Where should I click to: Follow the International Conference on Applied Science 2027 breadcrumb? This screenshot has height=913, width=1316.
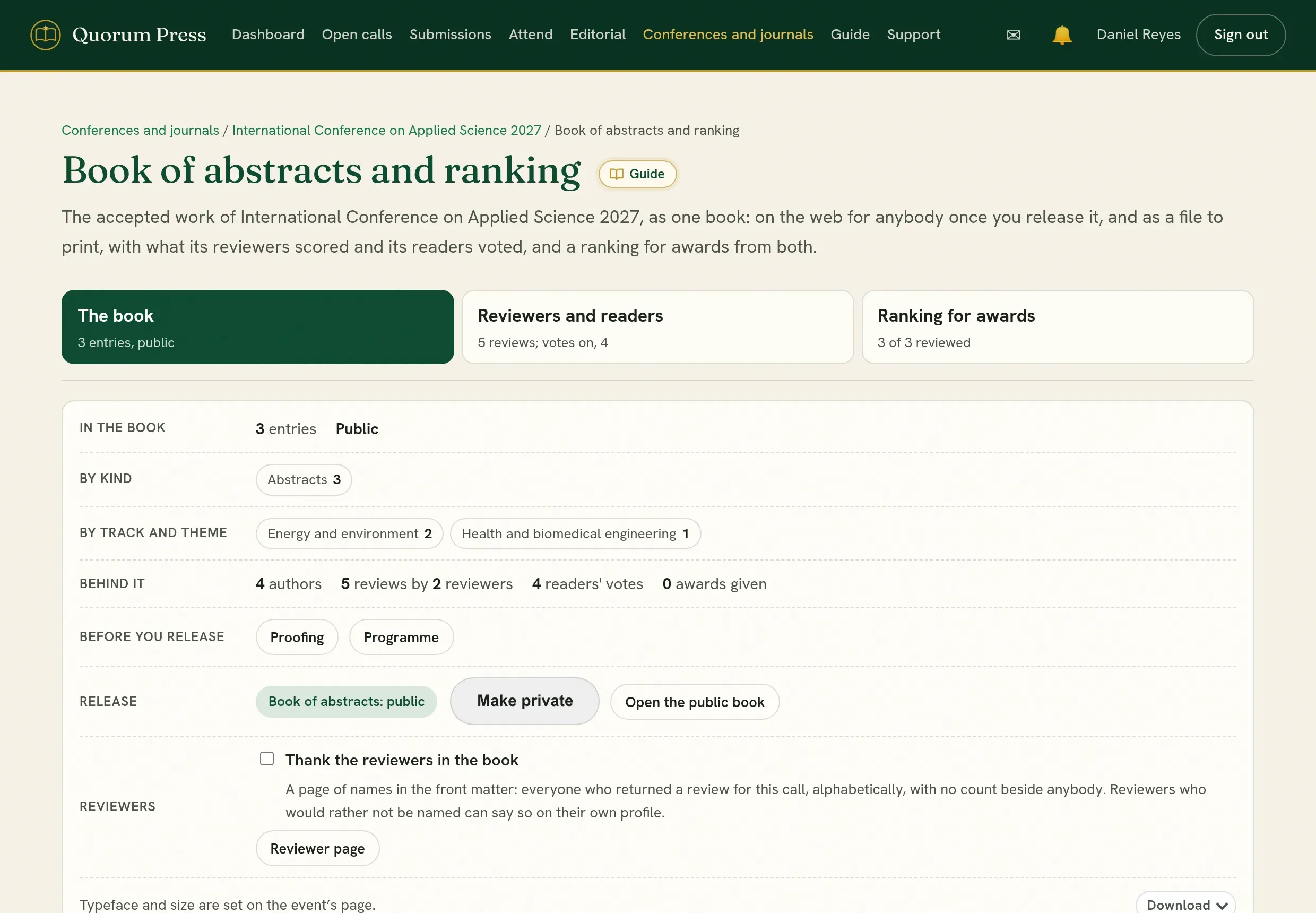(387, 131)
